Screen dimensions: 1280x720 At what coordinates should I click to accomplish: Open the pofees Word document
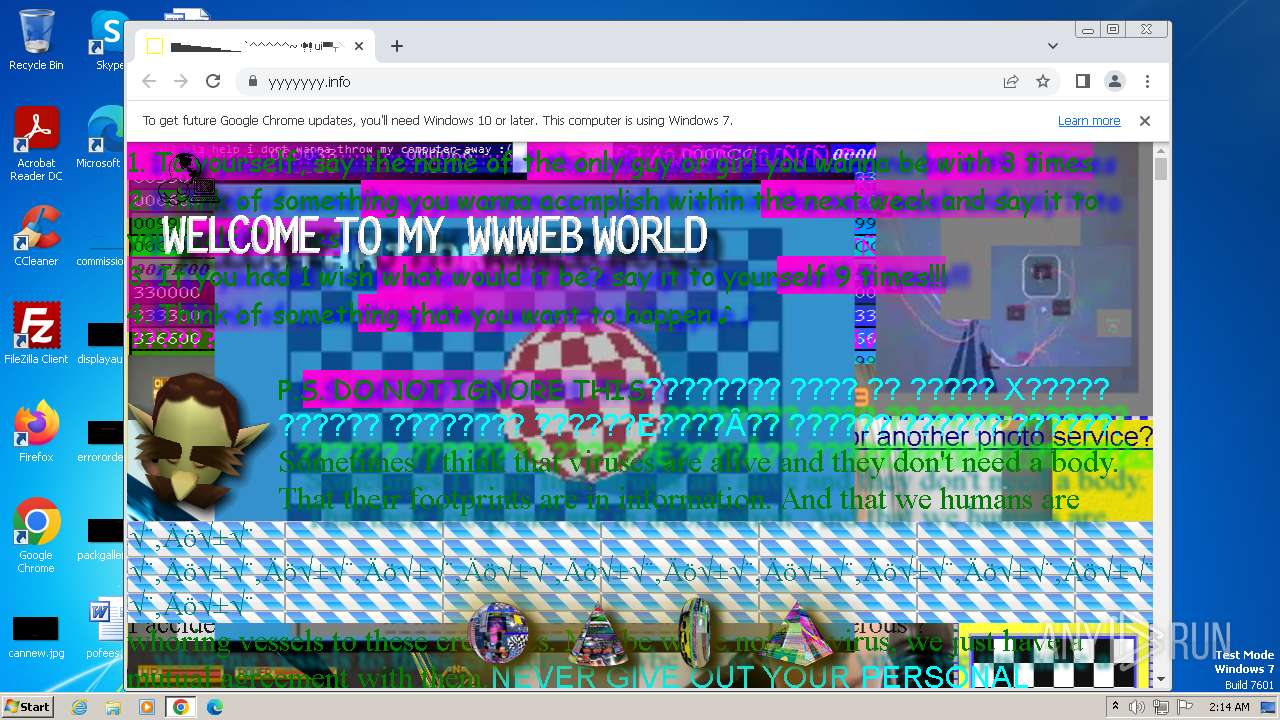point(105,630)
